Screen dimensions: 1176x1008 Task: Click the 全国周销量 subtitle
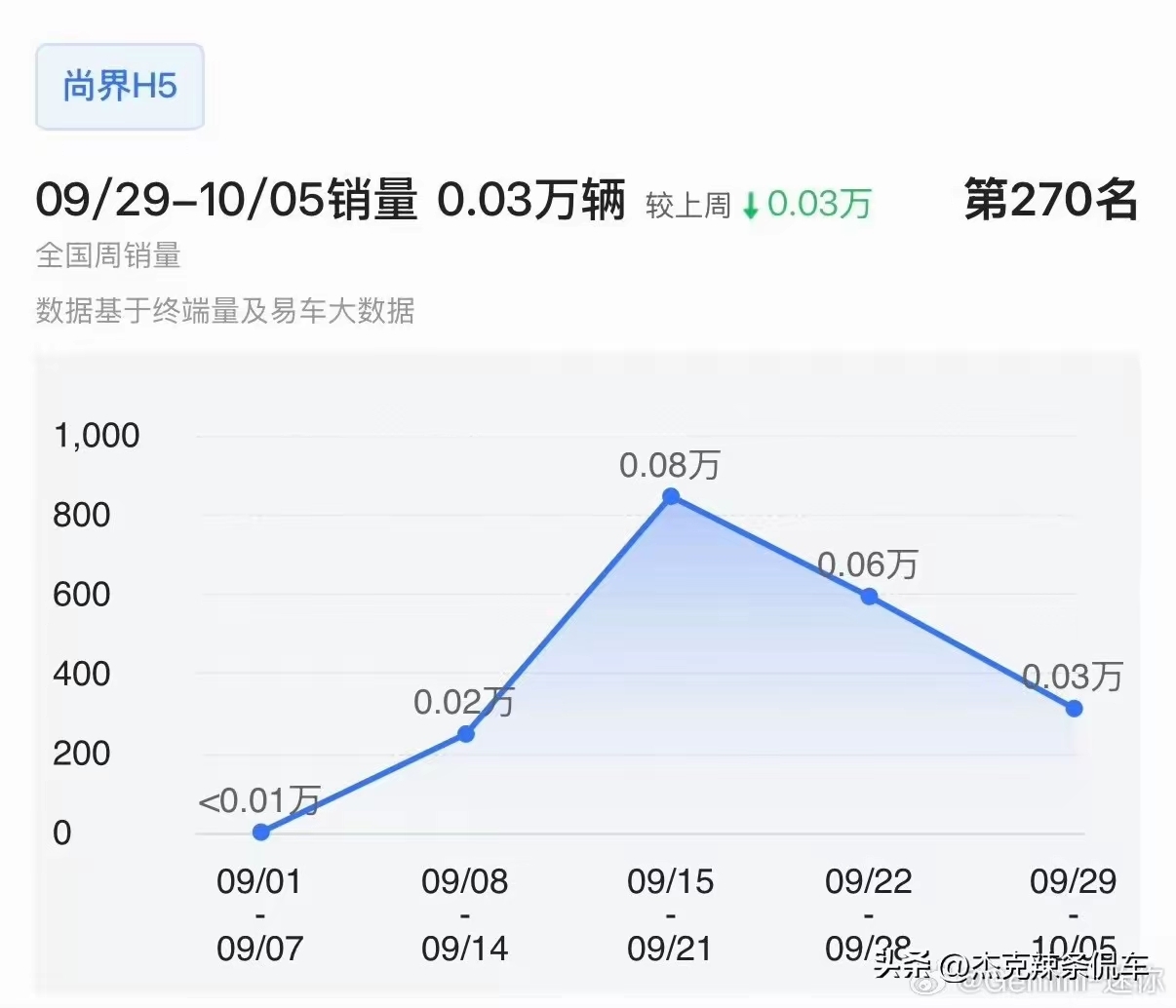click(x=108, y=256)
